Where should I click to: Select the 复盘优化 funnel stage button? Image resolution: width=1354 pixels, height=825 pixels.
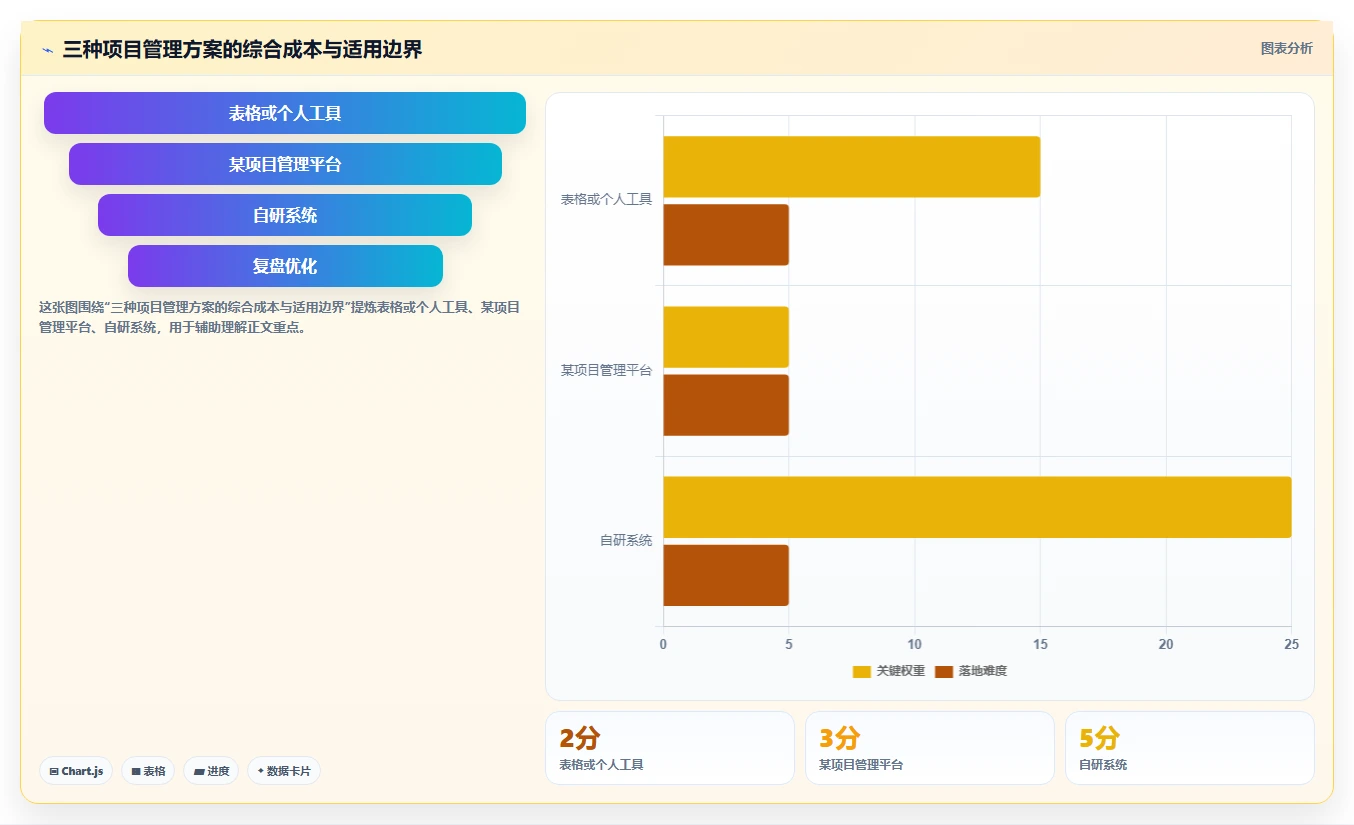285,266
